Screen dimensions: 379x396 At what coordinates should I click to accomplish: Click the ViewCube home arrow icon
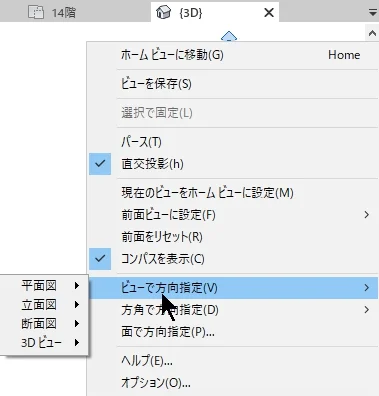[x=229, y=36]
